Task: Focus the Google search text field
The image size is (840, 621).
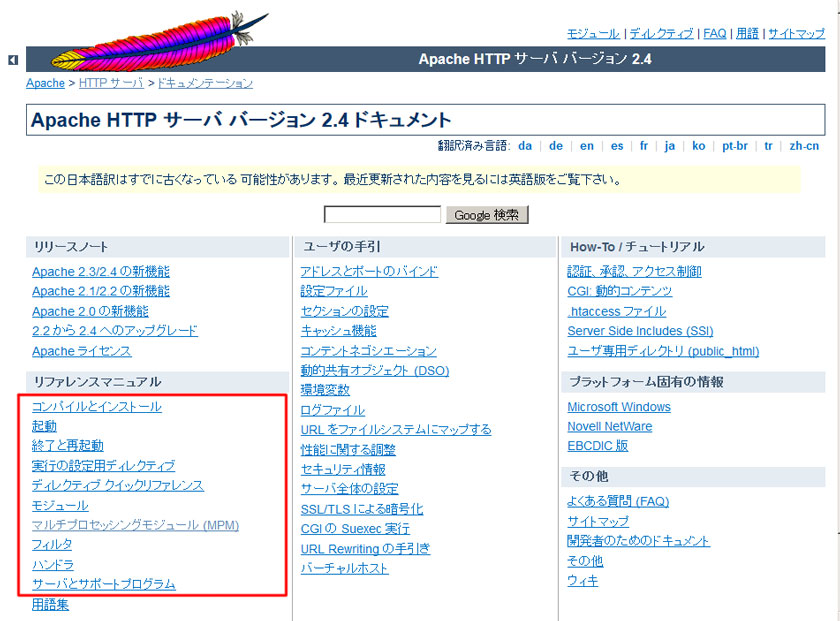Action: pos(382,215)
